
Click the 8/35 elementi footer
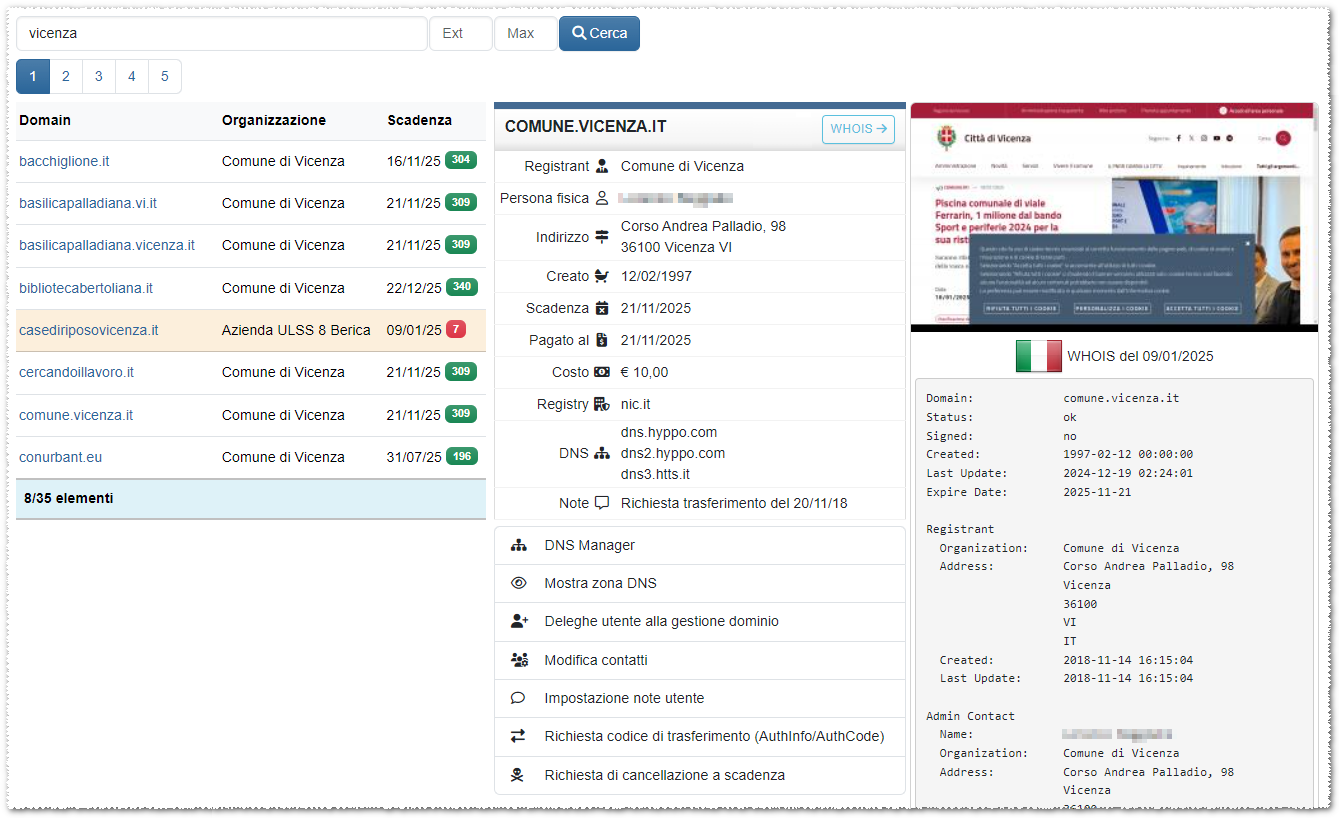pos(251,498)
